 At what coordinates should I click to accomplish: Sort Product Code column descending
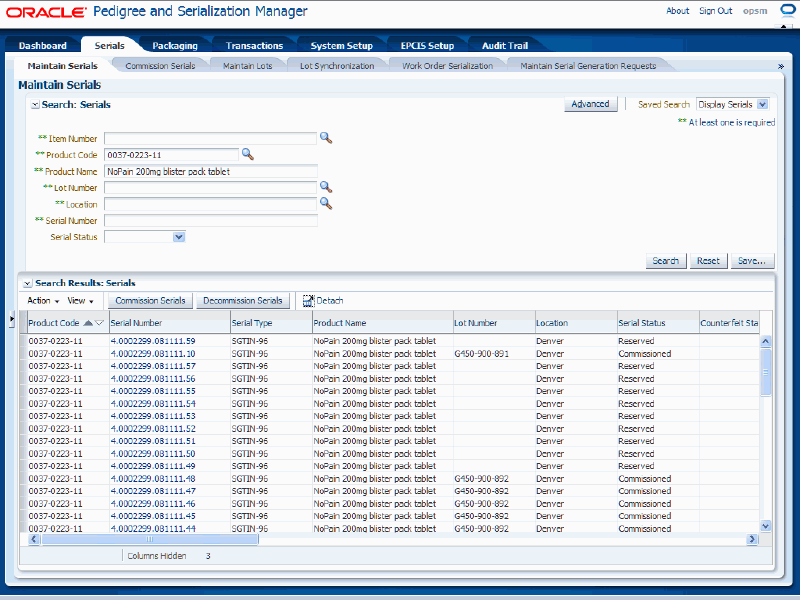(99, 323)
